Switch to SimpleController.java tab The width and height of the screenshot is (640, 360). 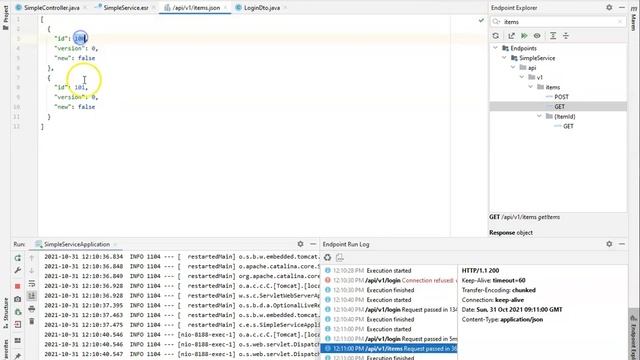(51, 8)
